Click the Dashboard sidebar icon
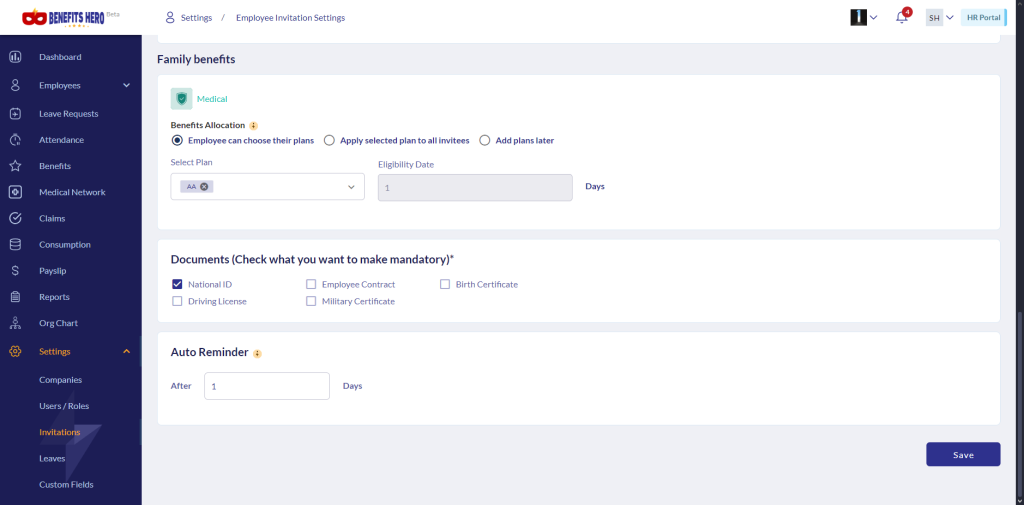The height and width of the screenshot is (505, 1024). (15, 57)
